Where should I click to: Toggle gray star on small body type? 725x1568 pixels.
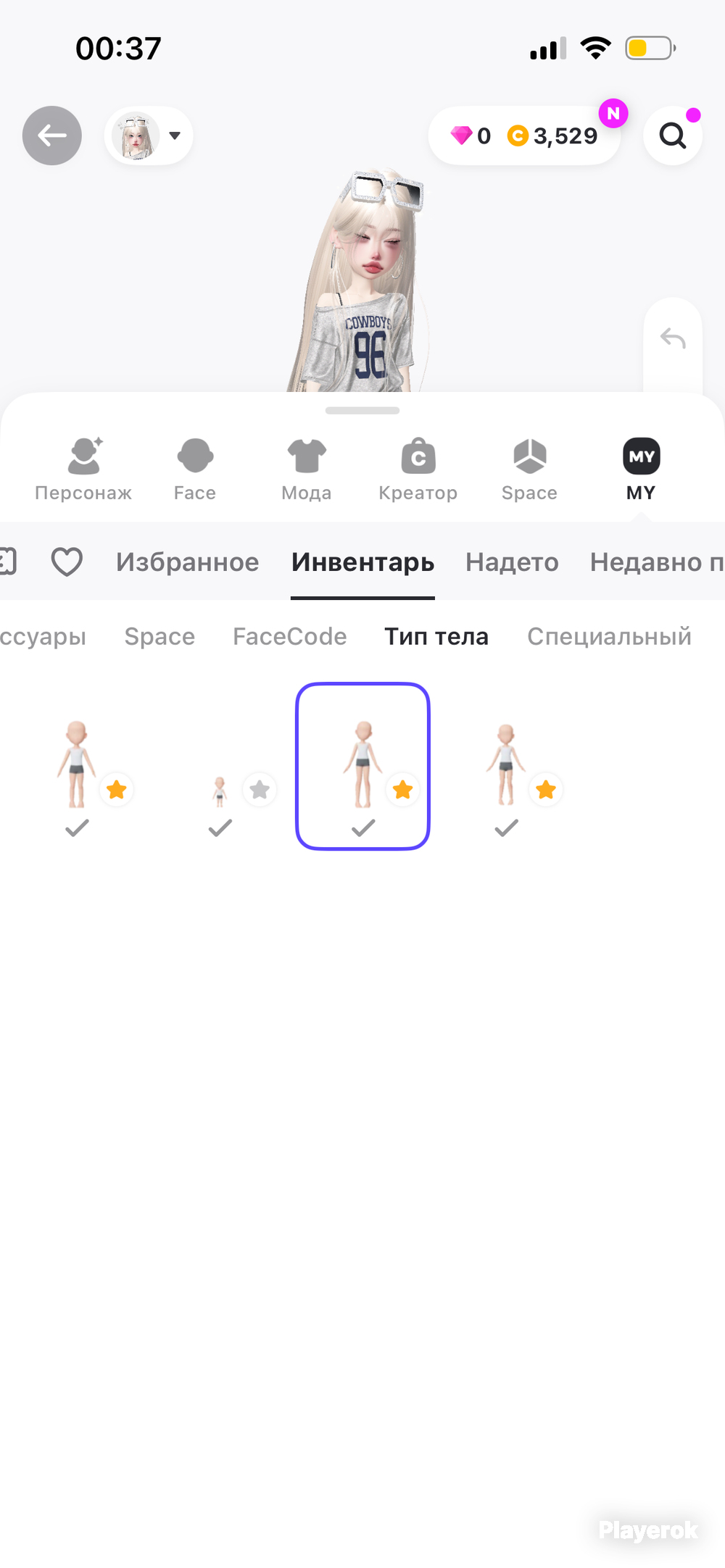(260, 790)
